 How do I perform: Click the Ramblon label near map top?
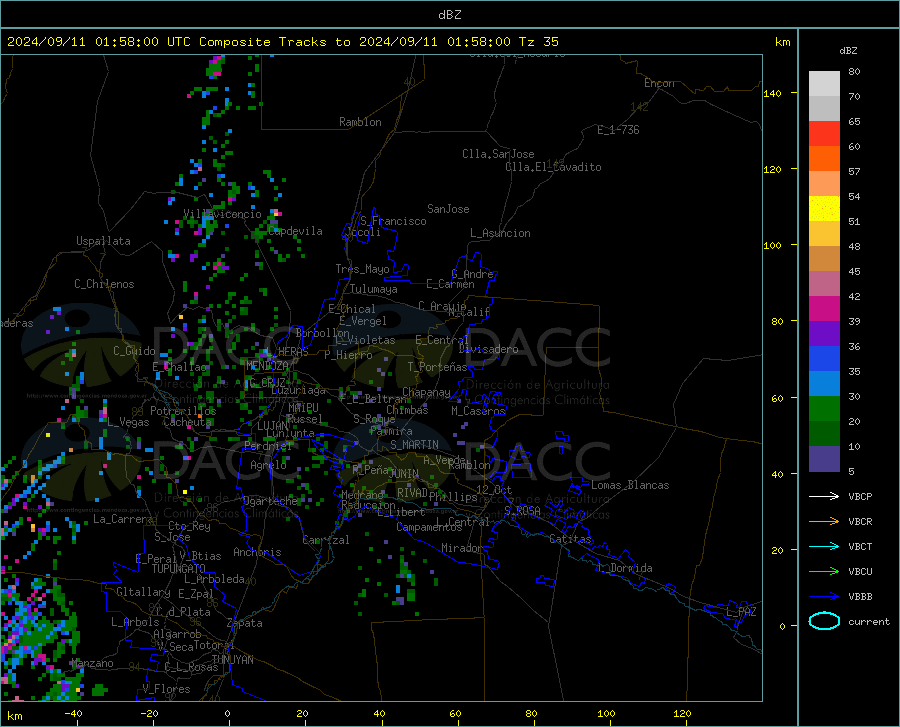(x=360, y=122)
